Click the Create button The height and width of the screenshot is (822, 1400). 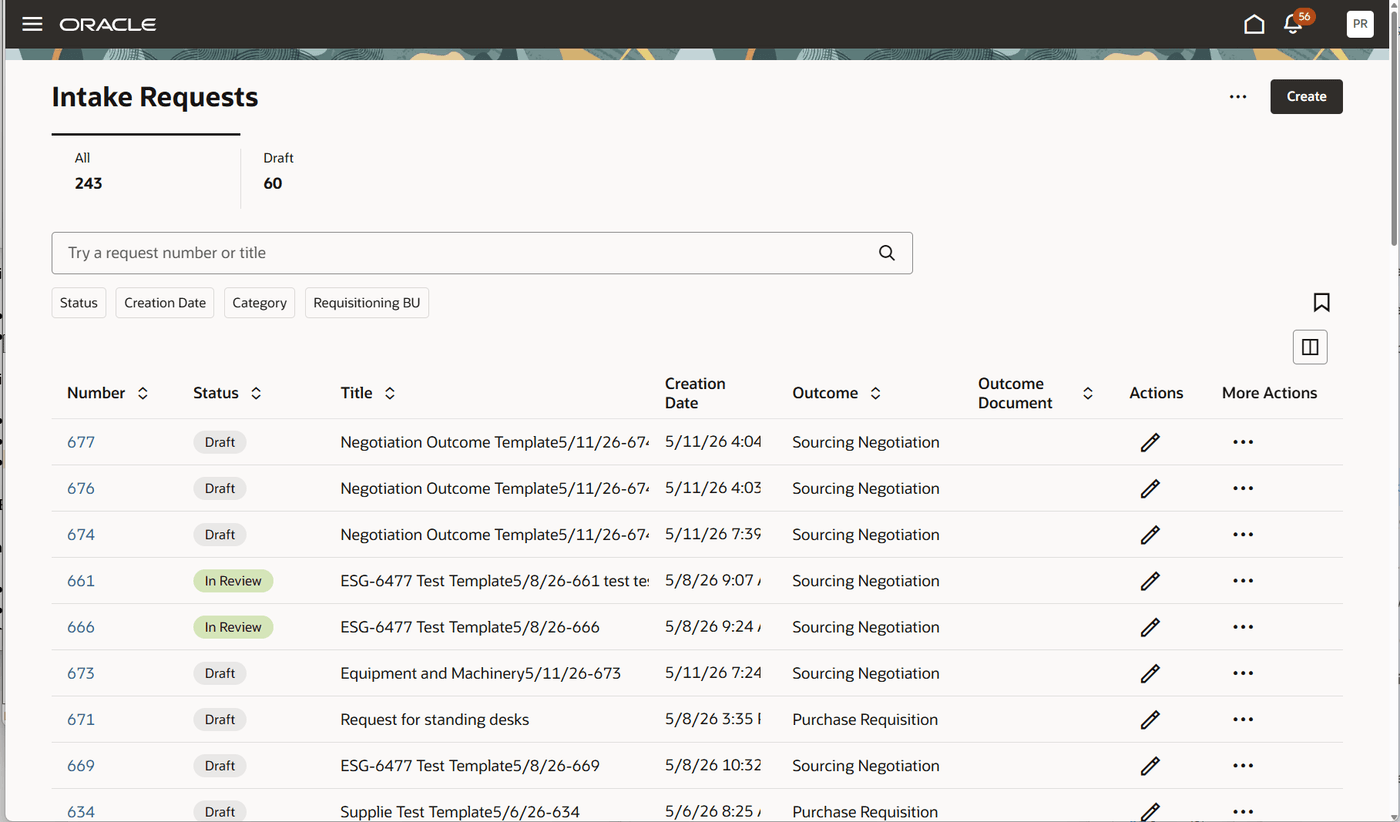point(1306,97)
